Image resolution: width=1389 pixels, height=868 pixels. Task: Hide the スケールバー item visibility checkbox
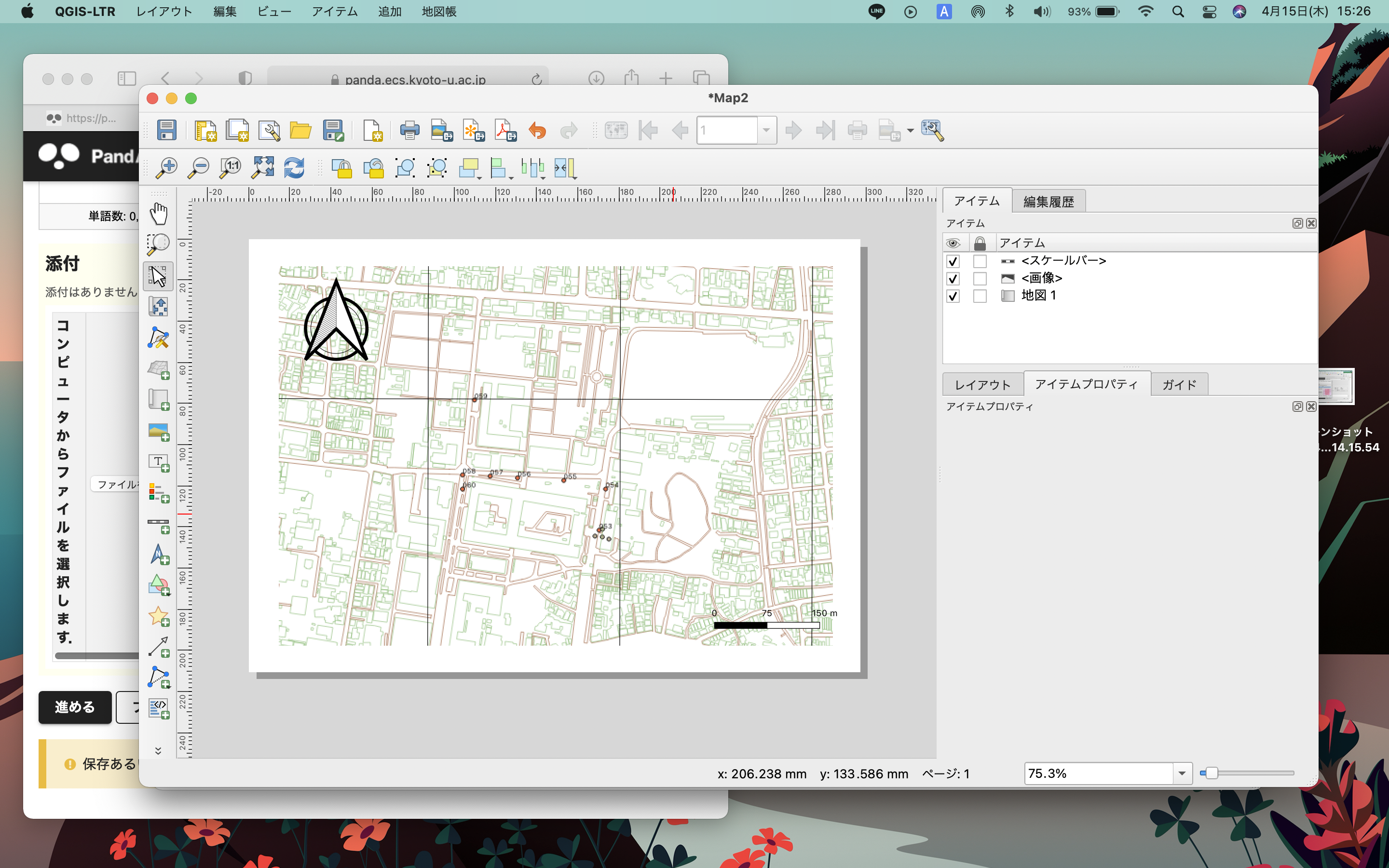pyautogui.click(x=953, y=261)
